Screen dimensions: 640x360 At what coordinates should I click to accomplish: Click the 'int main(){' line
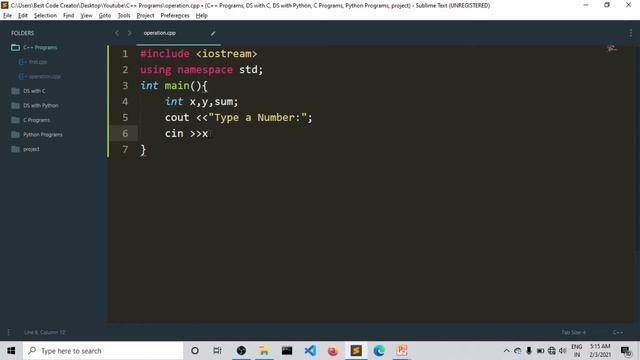pyautogui.click(x=174, y=86)
